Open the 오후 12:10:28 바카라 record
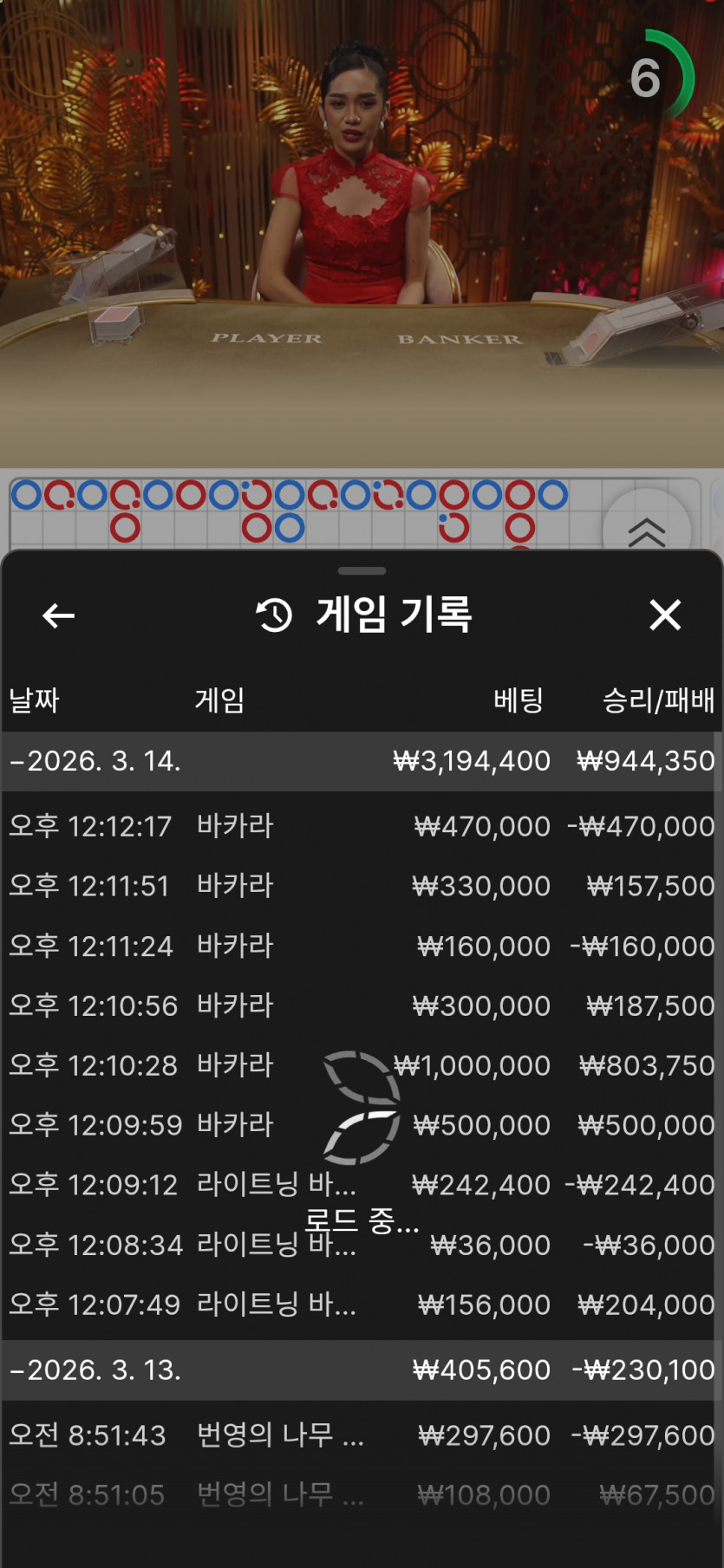This screenshot has height=1568, width=724. [362, 1065]
